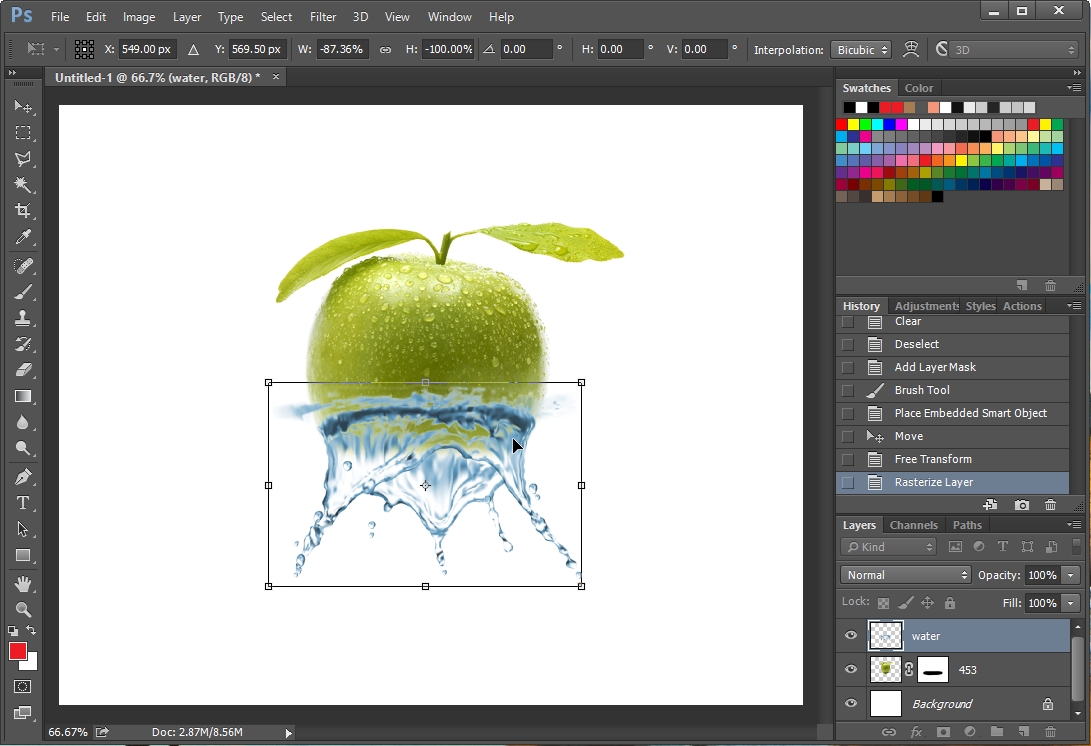Open the Fill slider dropdown
The height and width of the screenshot is (746, 1091).
[x=1070, y=603]
